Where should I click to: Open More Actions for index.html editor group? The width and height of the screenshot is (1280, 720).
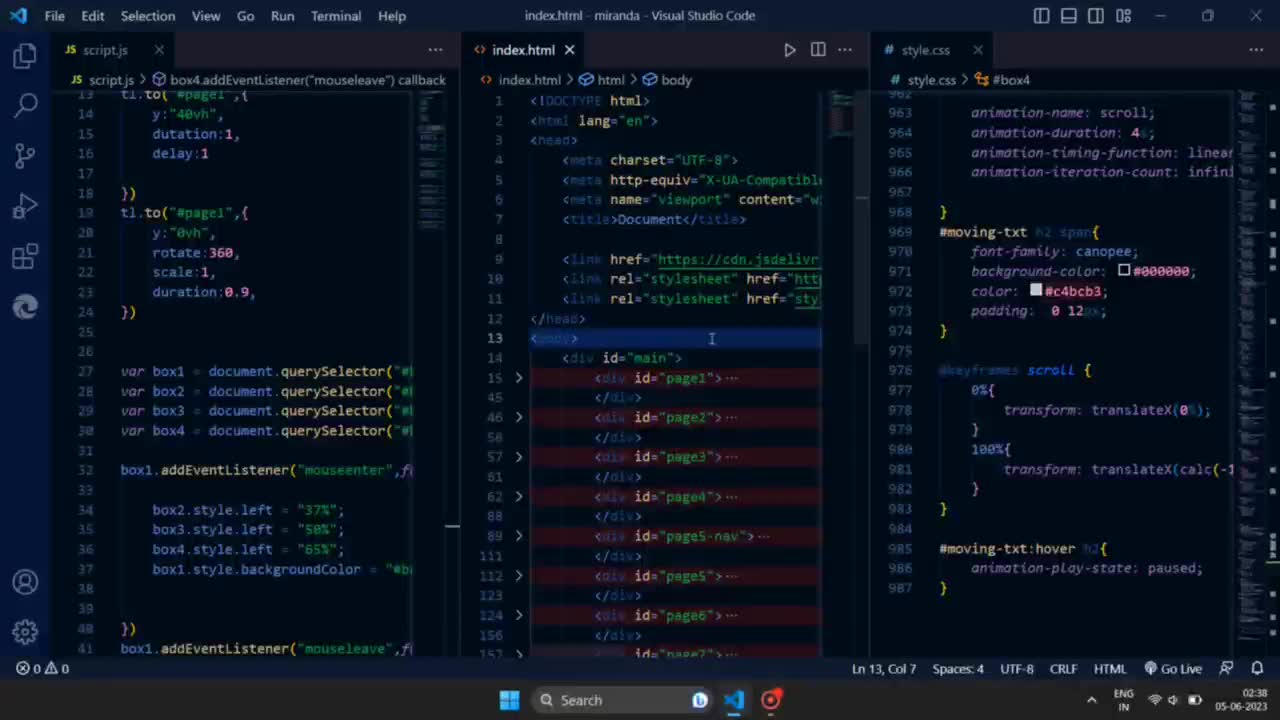(x=845, y=50)
